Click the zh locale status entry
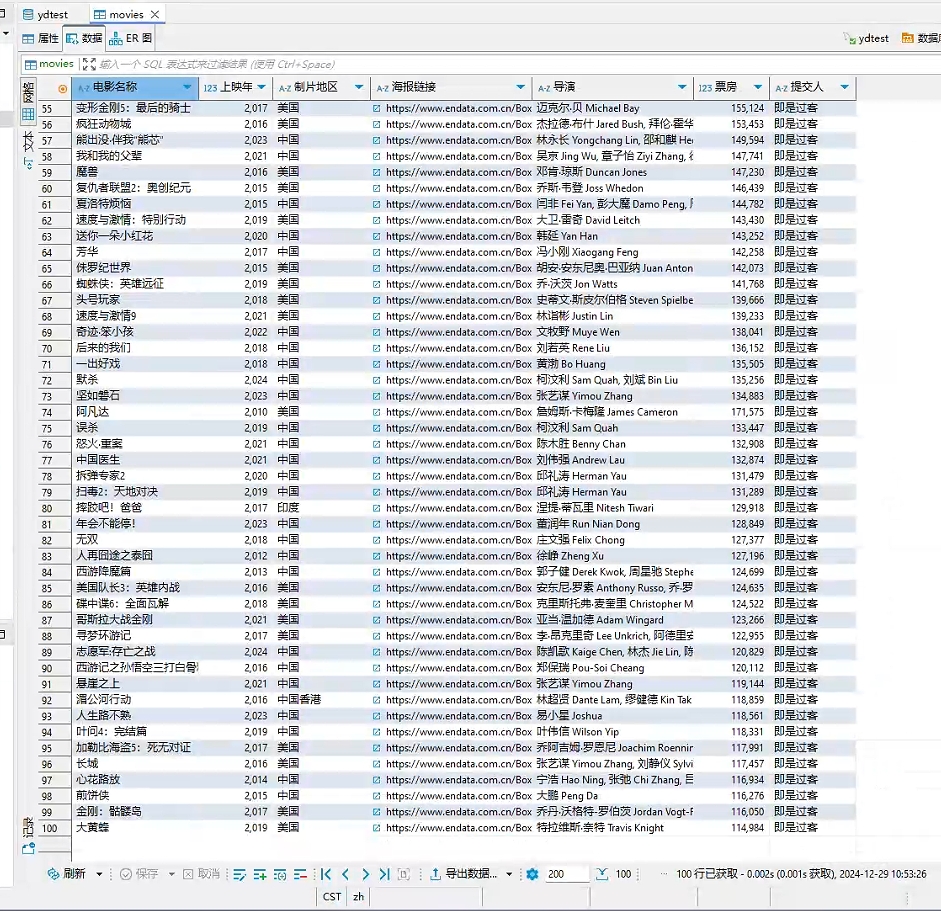 [358, 897]
